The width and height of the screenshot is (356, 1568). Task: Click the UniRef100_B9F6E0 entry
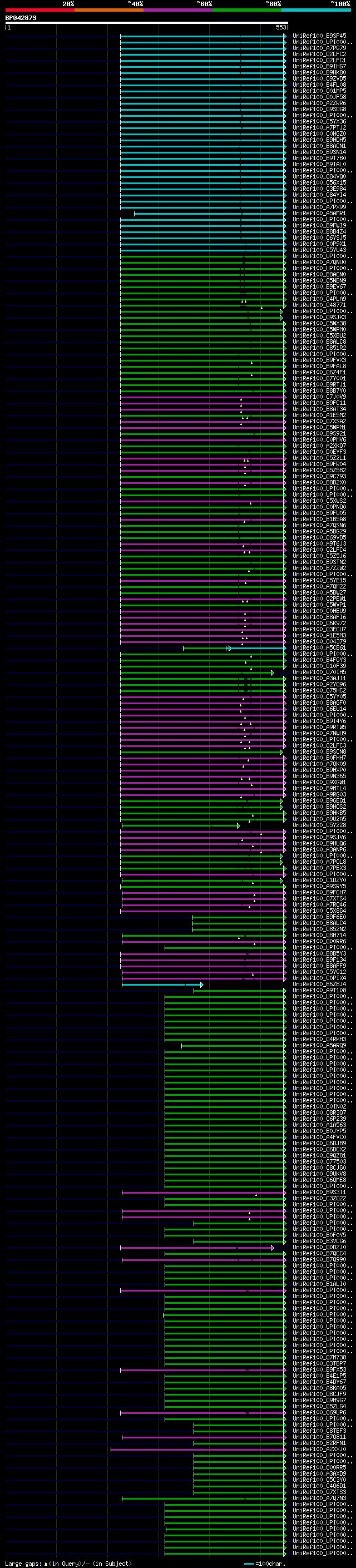(x=319, y=917)
